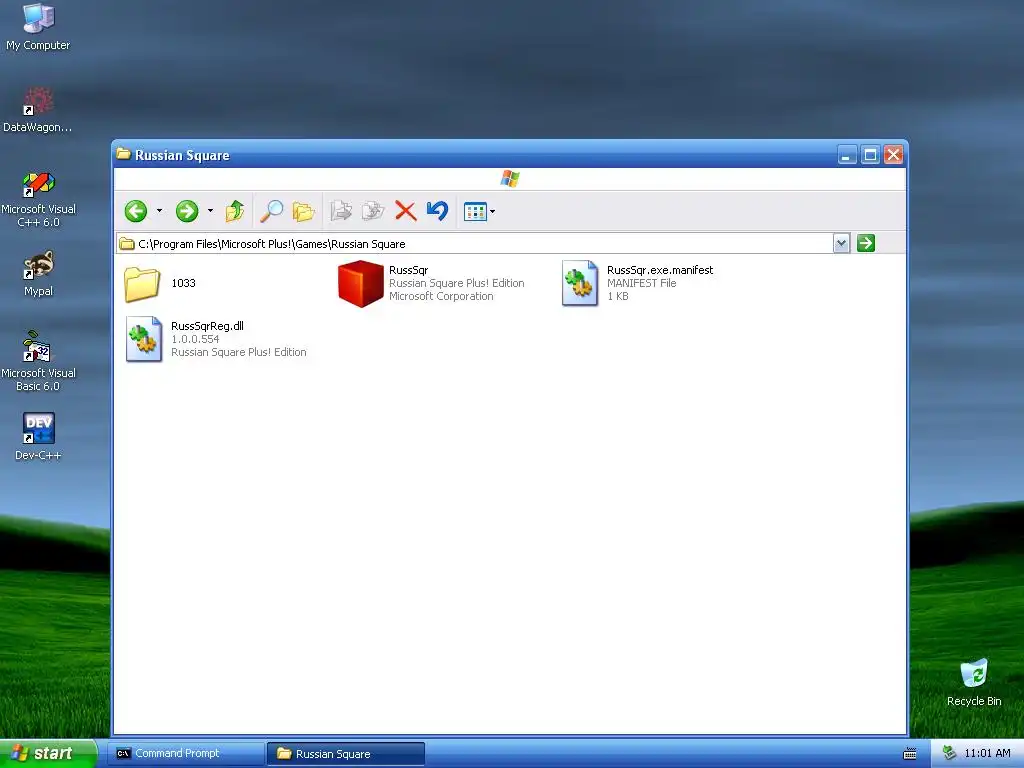This screenshot has width=1024, height=768.
Task: Click the Safely Remove Hardware tray icon
Action: click(x=949, y=753)
